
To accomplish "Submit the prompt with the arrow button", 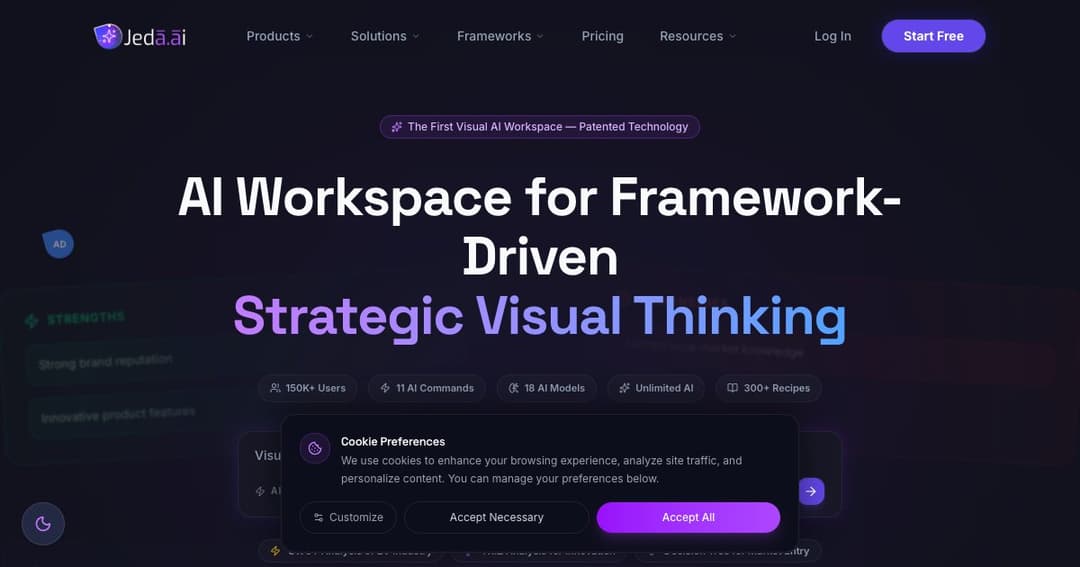I will coord(811,491).
